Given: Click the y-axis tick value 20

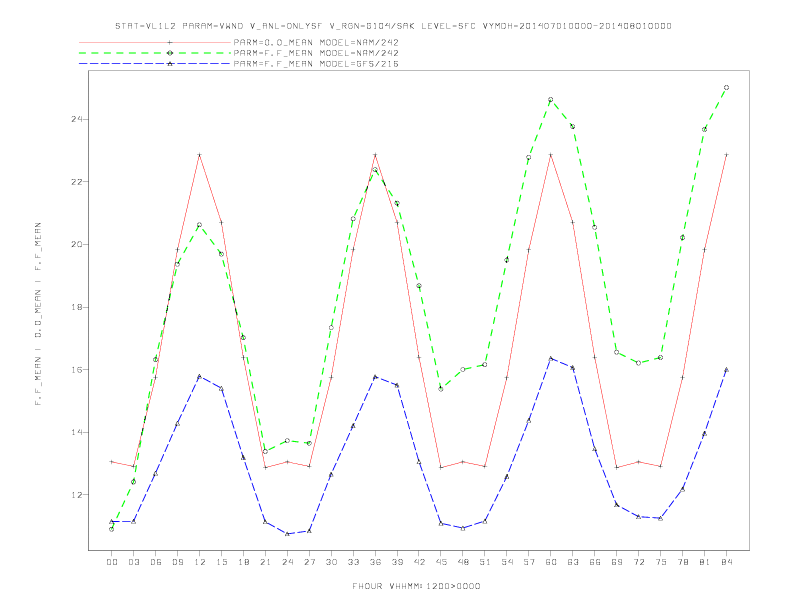Looking at the screenshot, I should pos(77,244).
